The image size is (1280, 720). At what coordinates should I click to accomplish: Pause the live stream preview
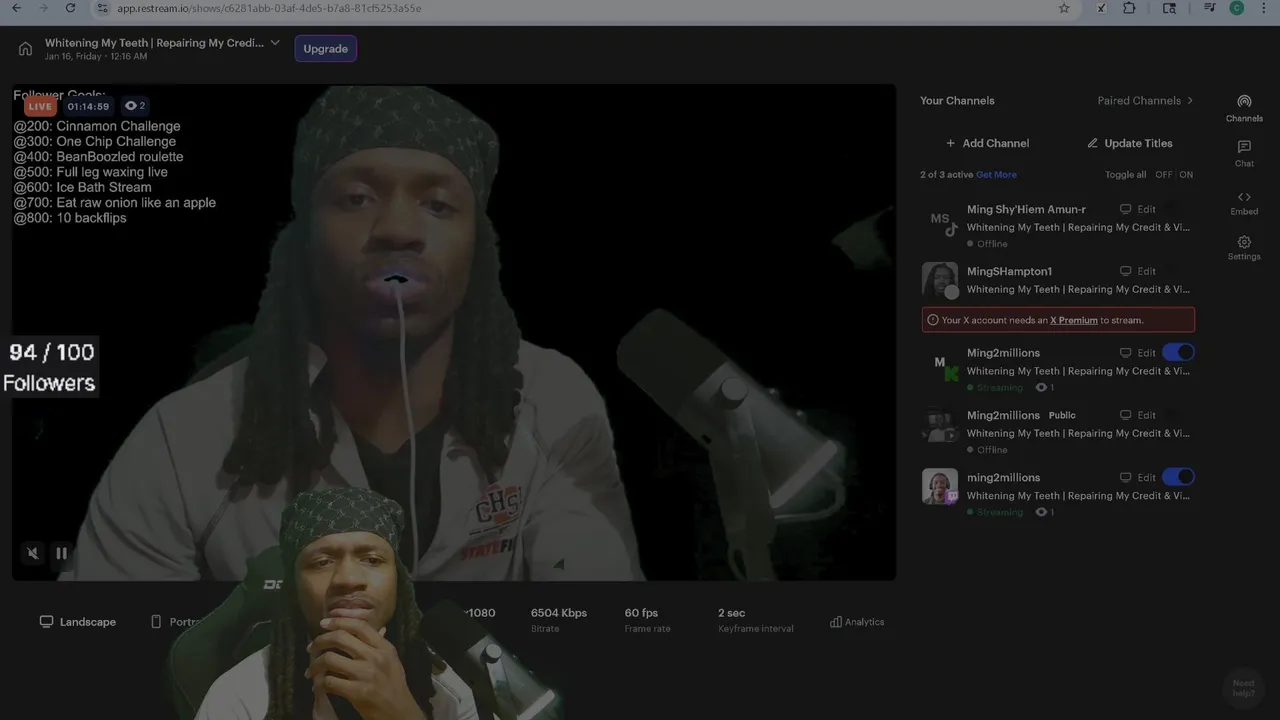click(61, 553)
